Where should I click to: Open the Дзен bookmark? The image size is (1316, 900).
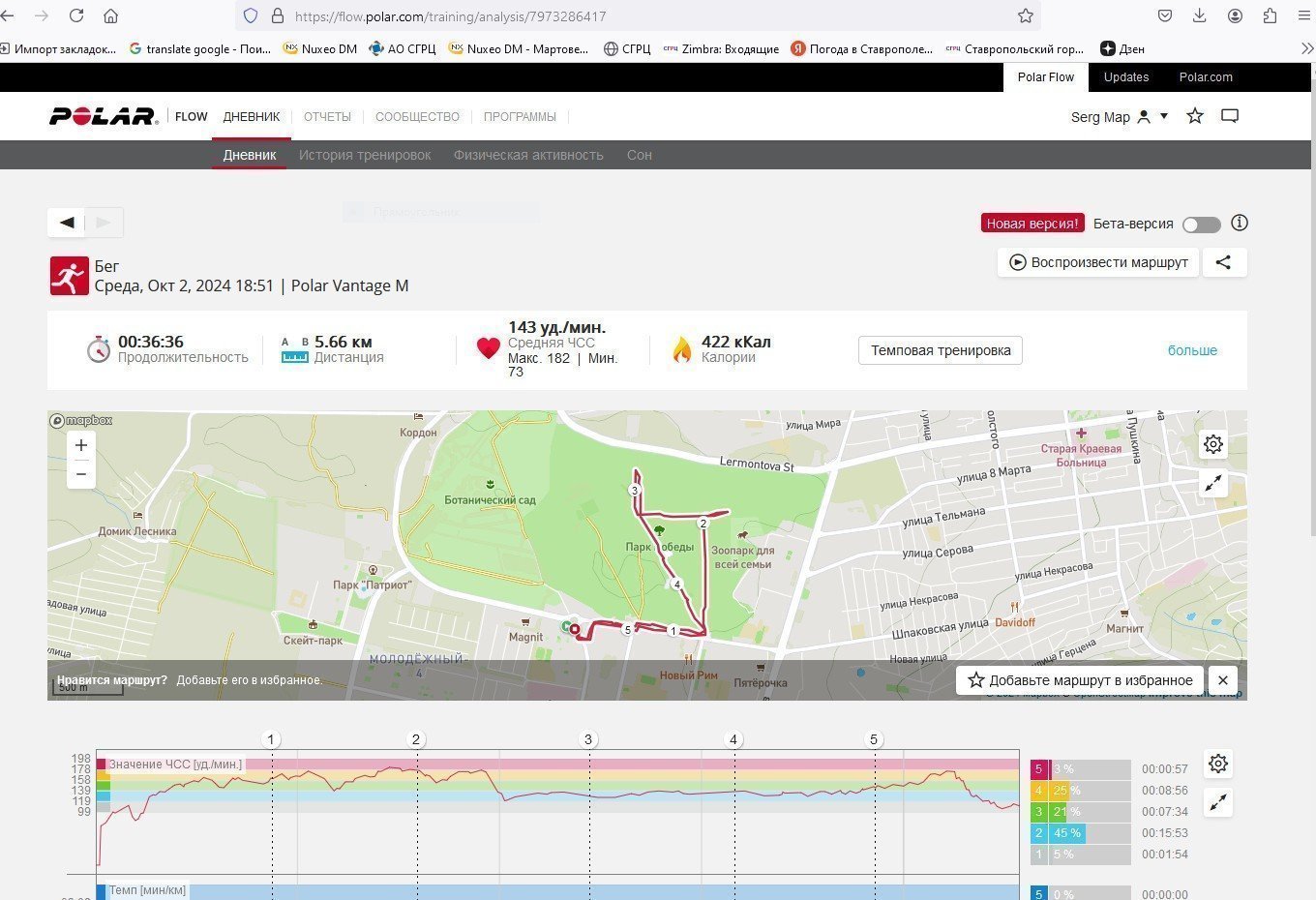pyautogui.click(x=1122, y=48)
